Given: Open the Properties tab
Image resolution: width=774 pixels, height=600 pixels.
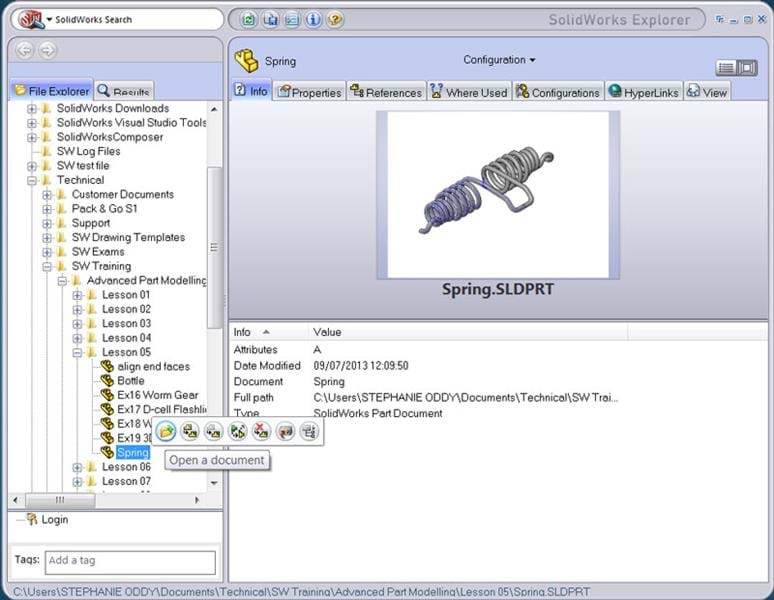Looking at the screenshot, I should [x=310, y=92].
